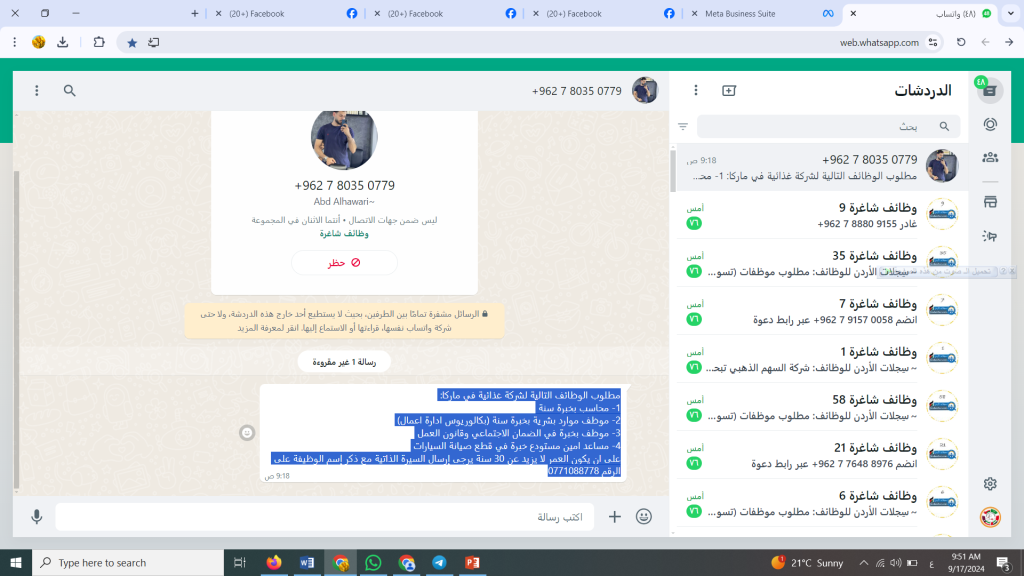This screenshot has height=576, width=1024.
Task: Open Telegram from the Windows taskbar
Action: click(x=440, y=562)
